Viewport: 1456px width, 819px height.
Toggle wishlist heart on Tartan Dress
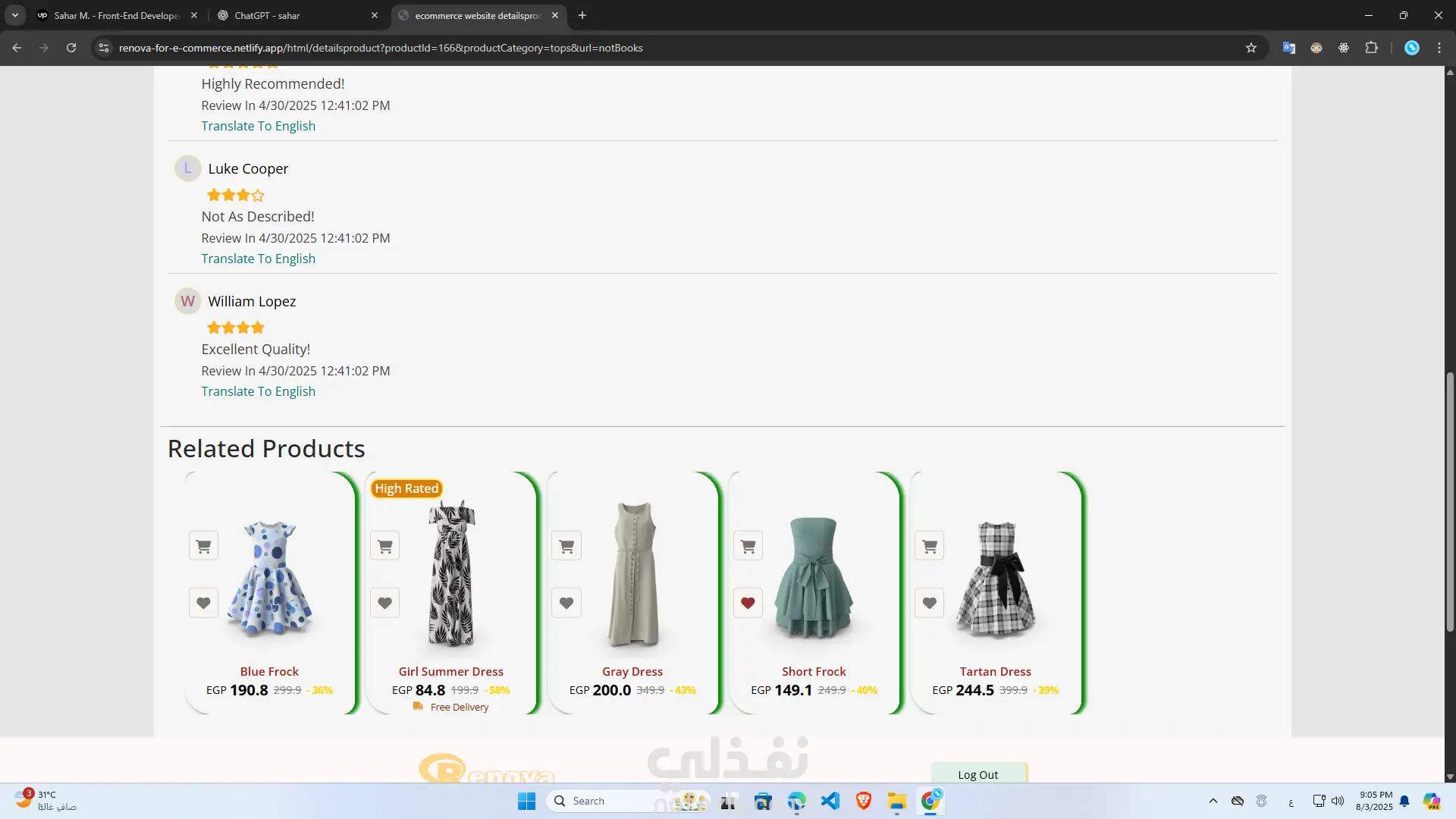[x=930, y=604]
